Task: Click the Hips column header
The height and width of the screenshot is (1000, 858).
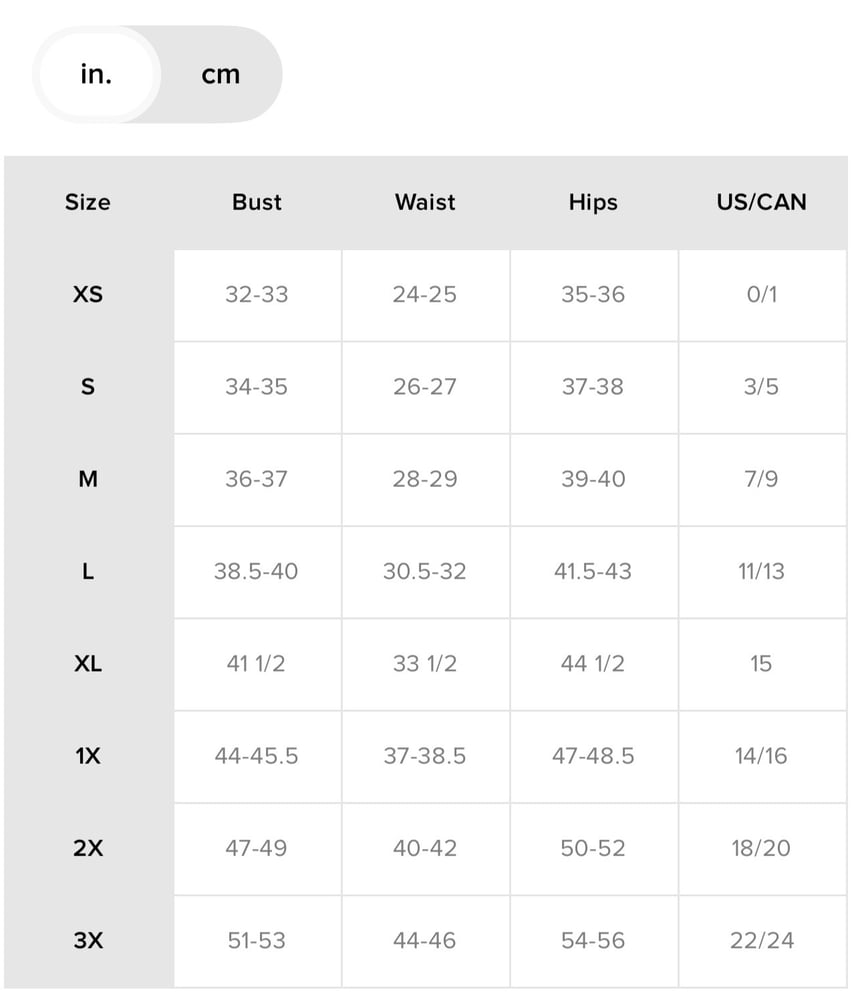Action: (593, 202)
